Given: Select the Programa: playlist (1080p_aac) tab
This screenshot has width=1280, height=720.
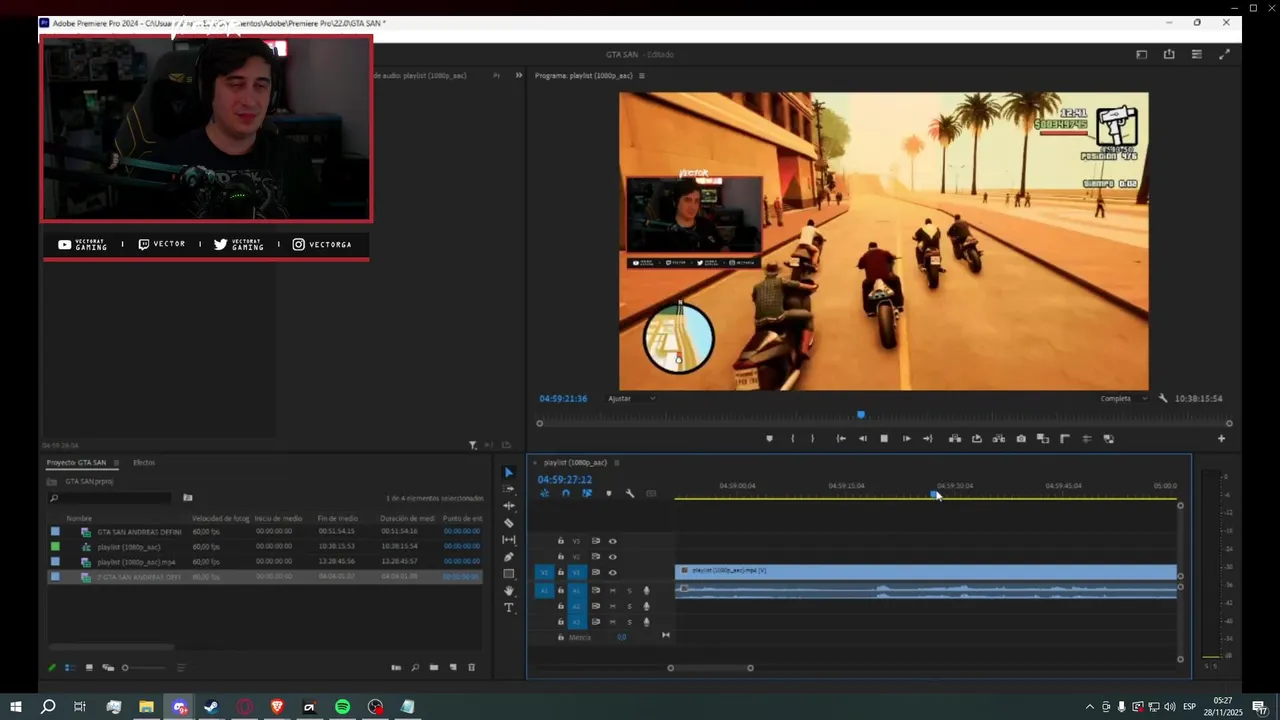Looking at the screenshot, I should 584,76.
